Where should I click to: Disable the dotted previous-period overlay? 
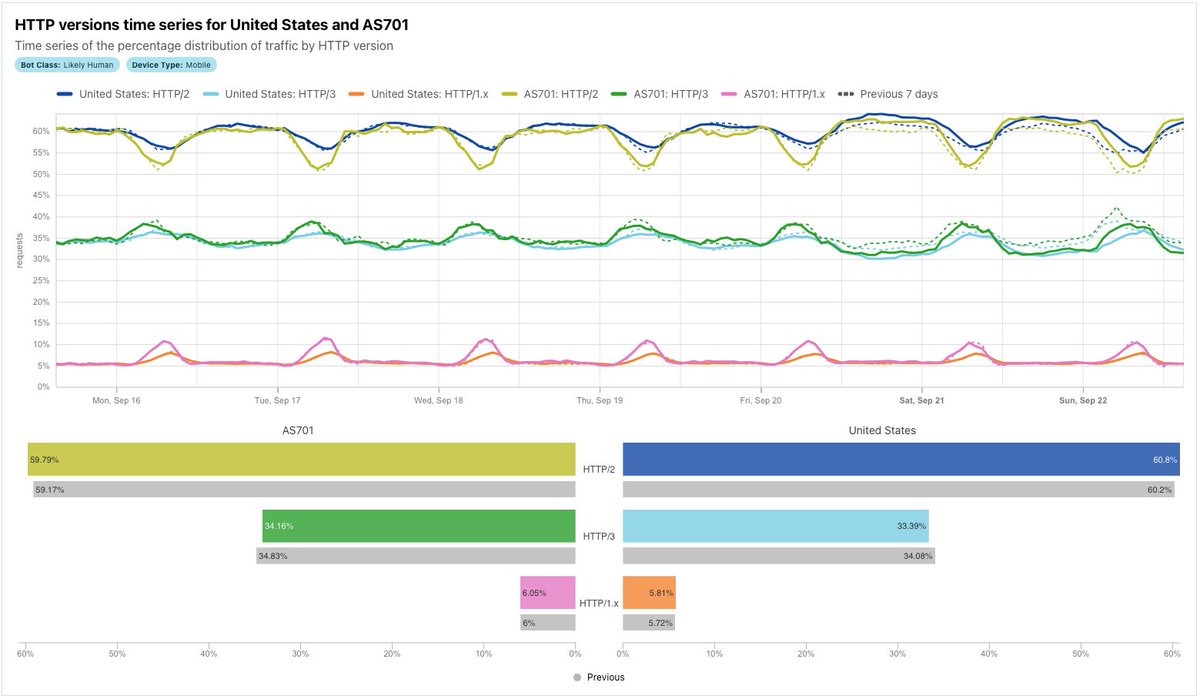click(890, 93)
